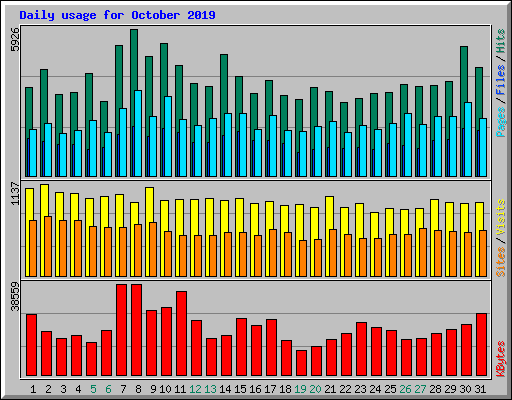Click the title 'Daily usage for October 2019'
The image size is (512, 400).
117,15
